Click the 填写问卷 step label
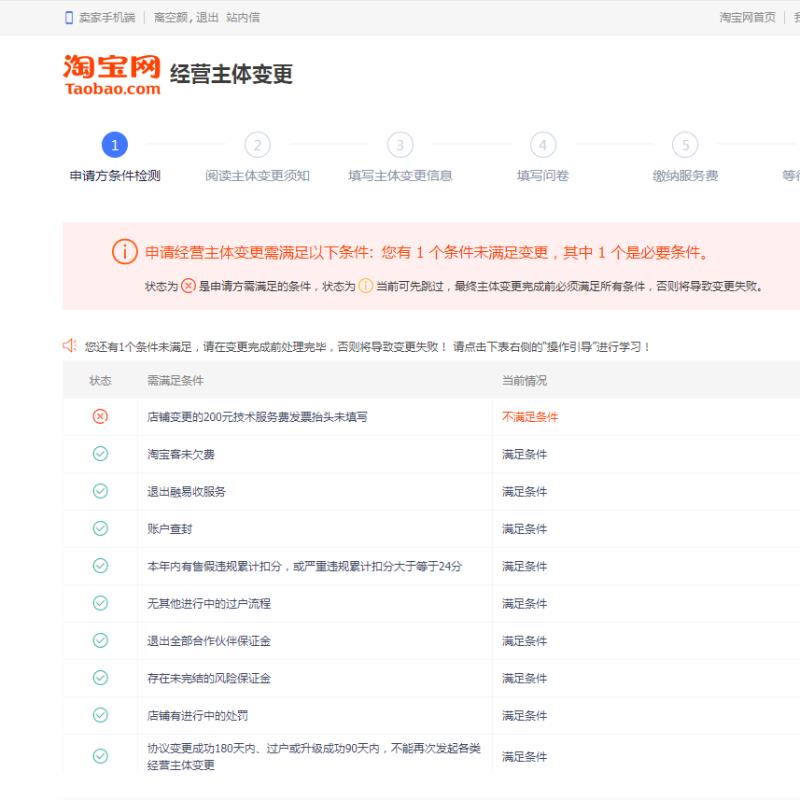 pyautogui.click(x=543, y=176)
